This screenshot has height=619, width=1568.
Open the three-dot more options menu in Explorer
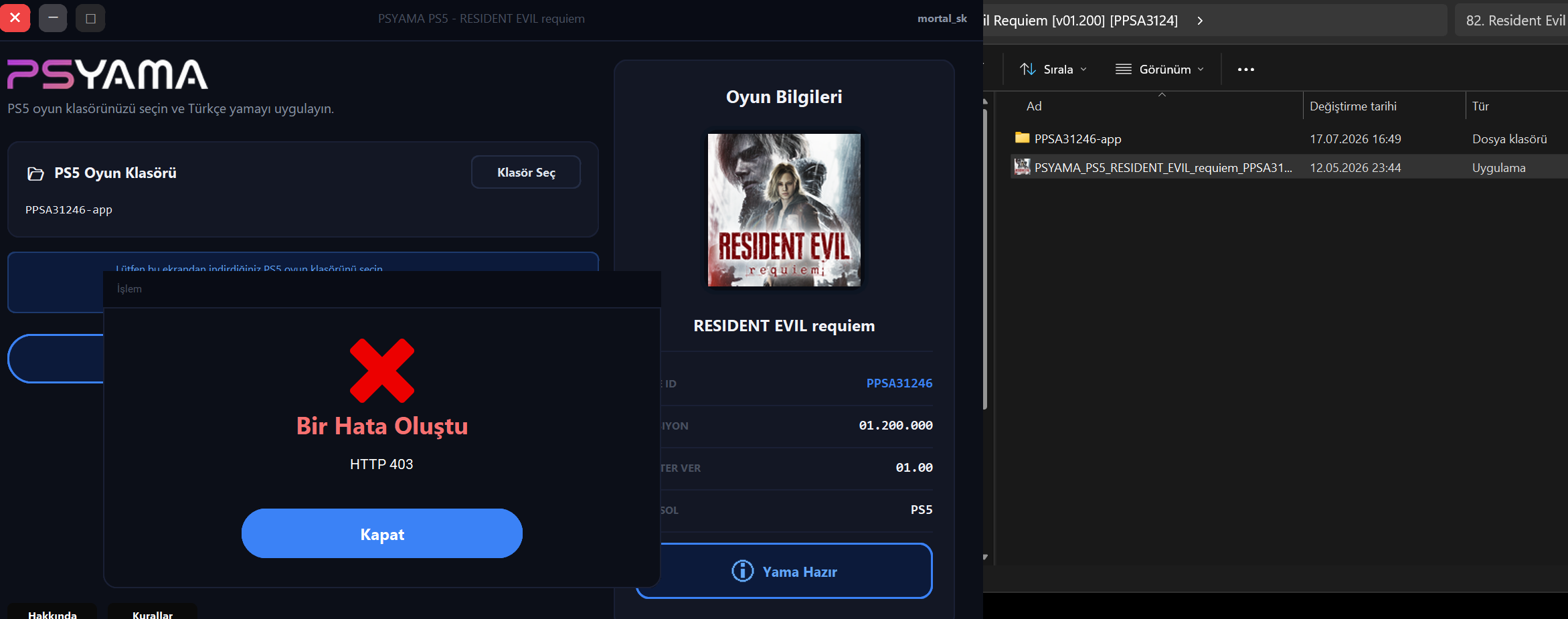[x=1245, y=70]
